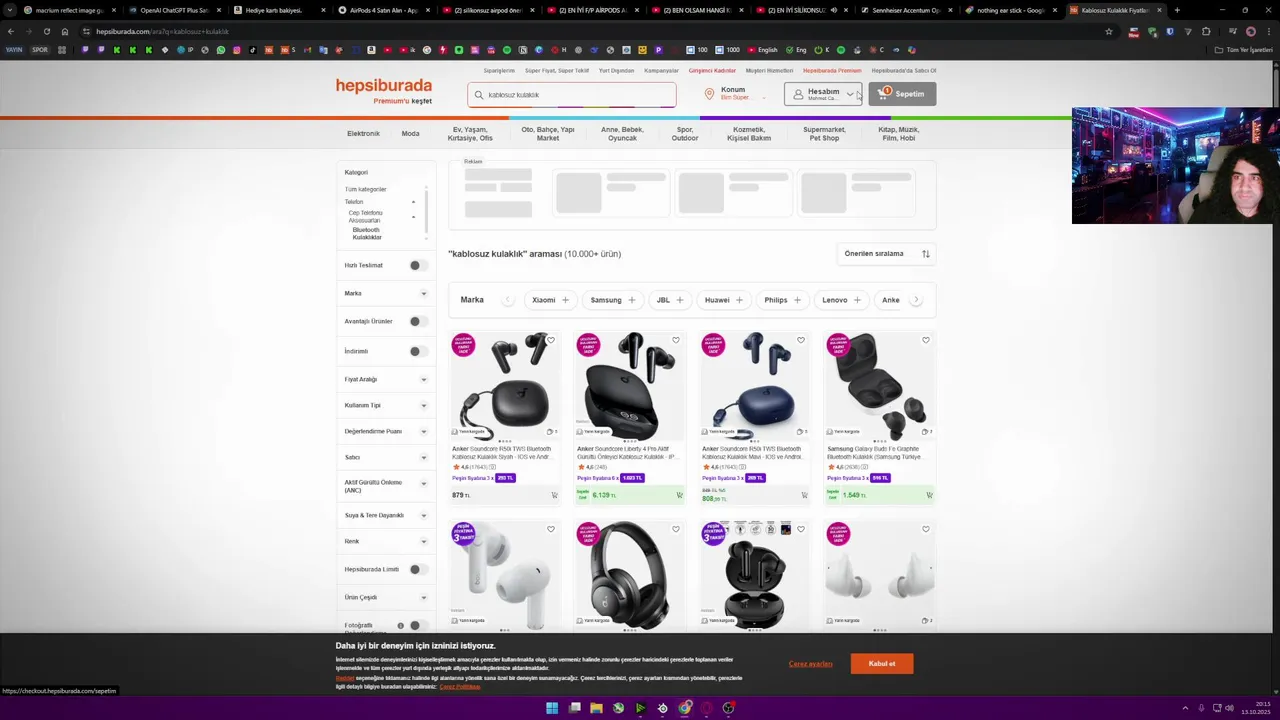Open Ev, Yaşam, Kırtasiye, Ofis menu
The image size is (1280, 720).
[x=470, y=134]
